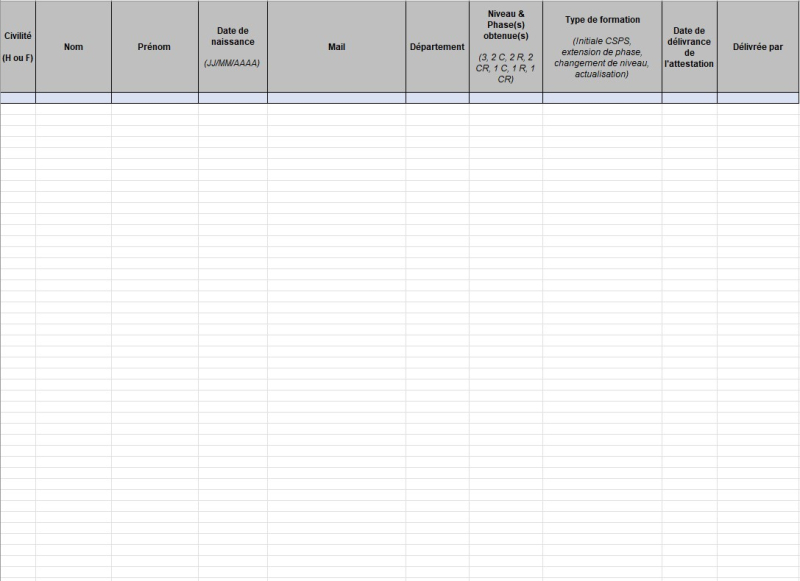Click the Type de formation header cell
800x581 pixels.
click(x=602, y=46)
